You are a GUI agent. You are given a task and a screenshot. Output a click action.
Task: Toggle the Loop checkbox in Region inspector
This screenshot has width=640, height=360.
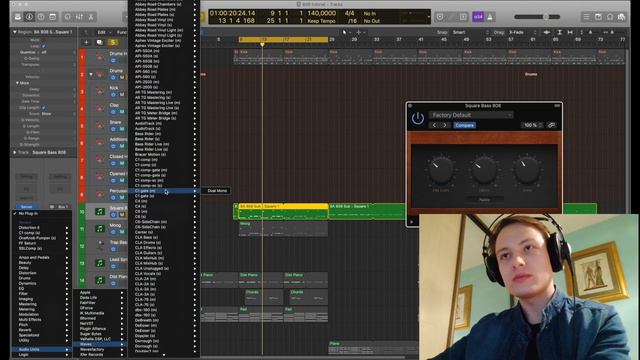44,46
